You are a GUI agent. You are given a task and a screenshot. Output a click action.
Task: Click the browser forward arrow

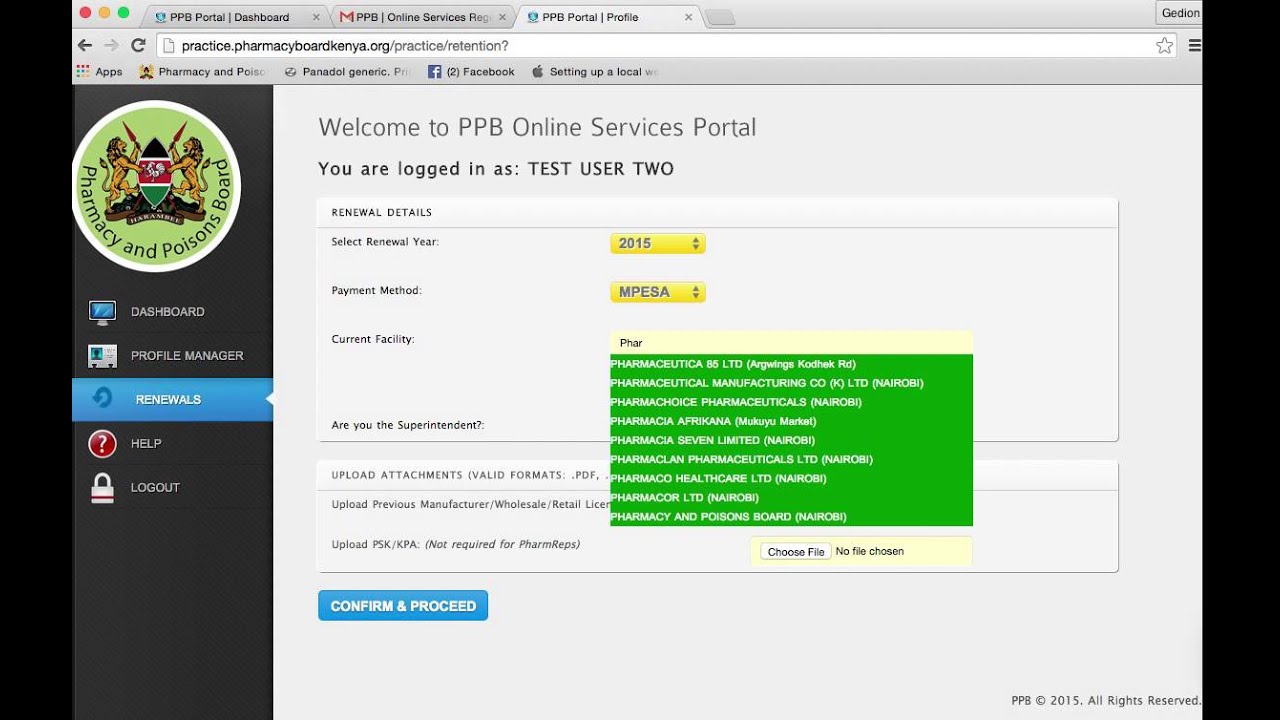click(x=111, y=45)
